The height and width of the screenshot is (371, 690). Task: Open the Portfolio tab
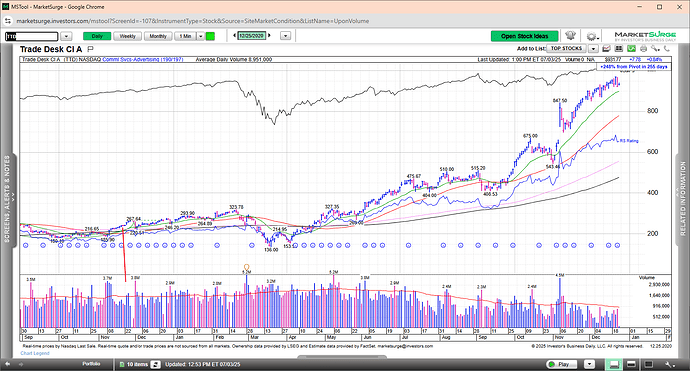91,364
